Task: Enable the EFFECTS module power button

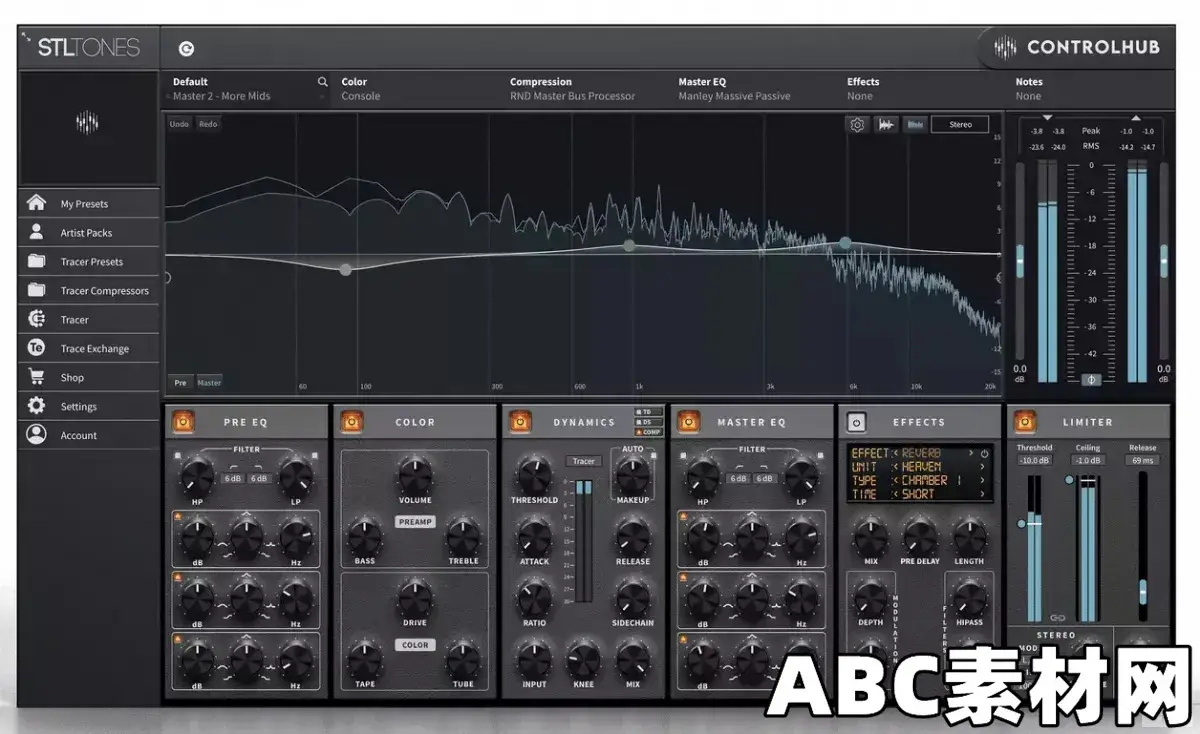Action: point(857,422)
